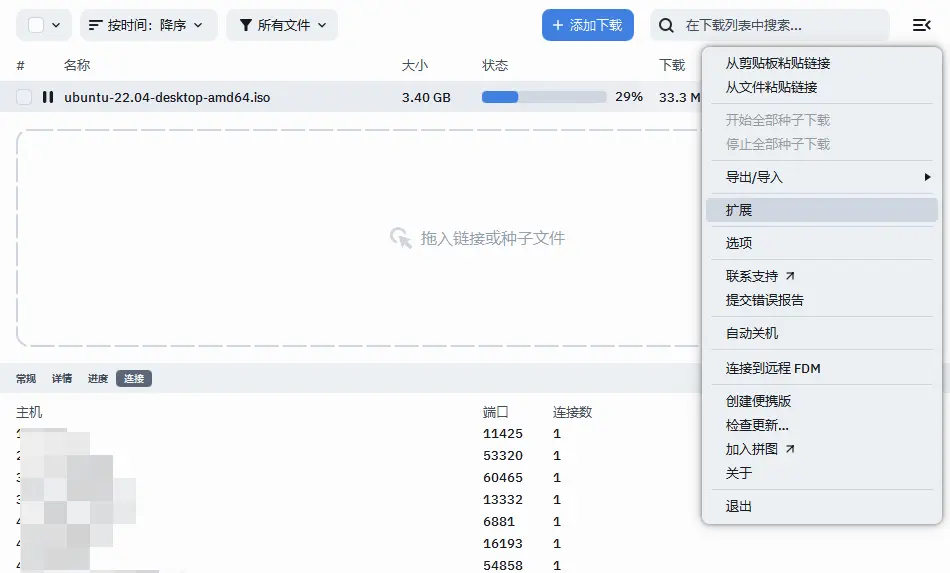Image resolution: width=950 pixels, height=573 pixels.
Task: Expand the 导出/导入 submenu arrow
Action: (x=927, y=177)
